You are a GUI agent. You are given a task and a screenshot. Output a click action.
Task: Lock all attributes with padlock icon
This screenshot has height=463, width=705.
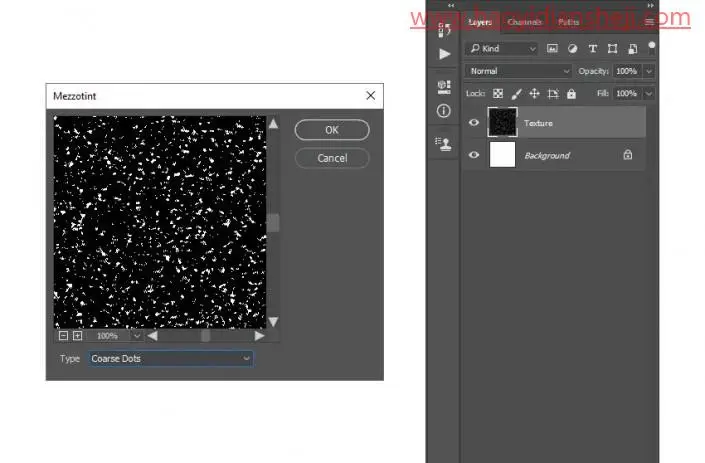(x=571, y=93)
